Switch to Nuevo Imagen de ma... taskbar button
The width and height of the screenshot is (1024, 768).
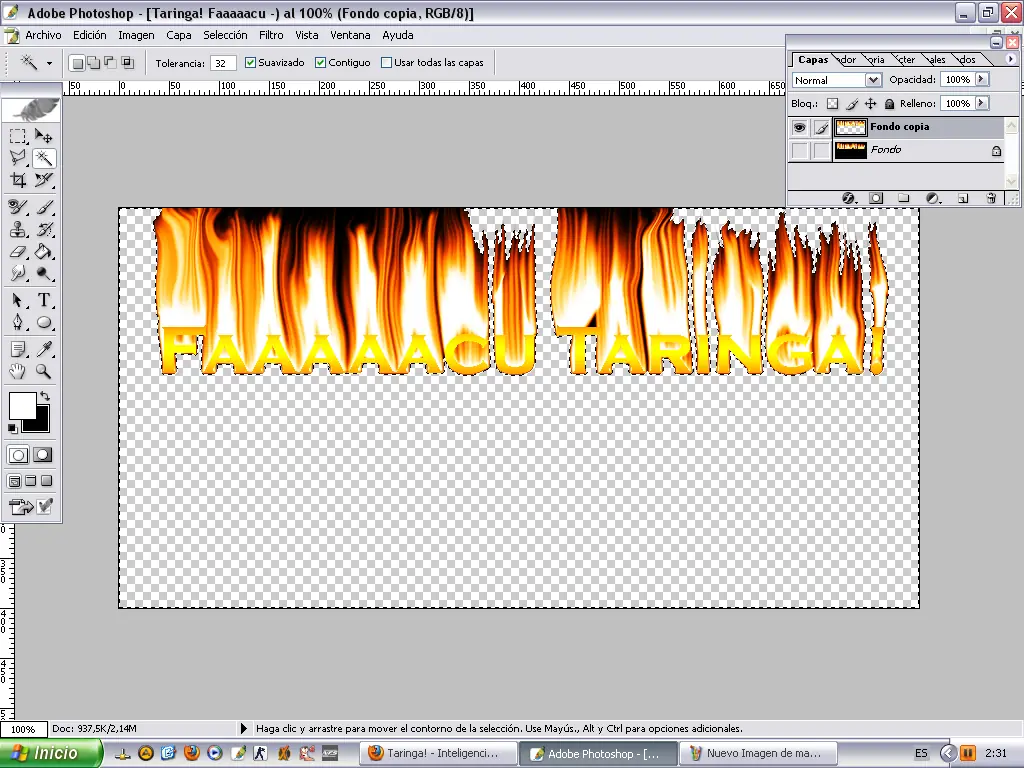coord(758,753)
